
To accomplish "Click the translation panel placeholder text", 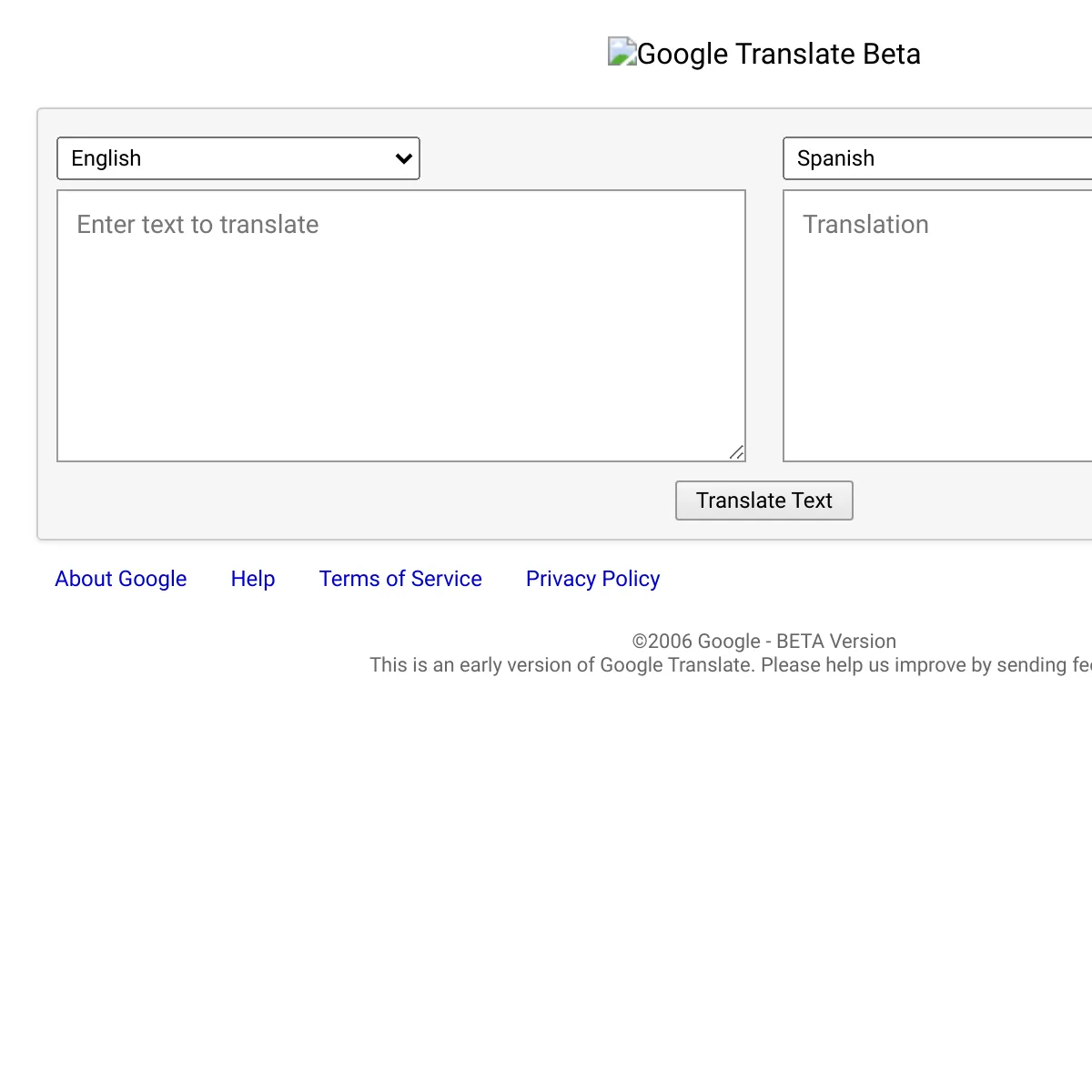I will click(864, 224).
